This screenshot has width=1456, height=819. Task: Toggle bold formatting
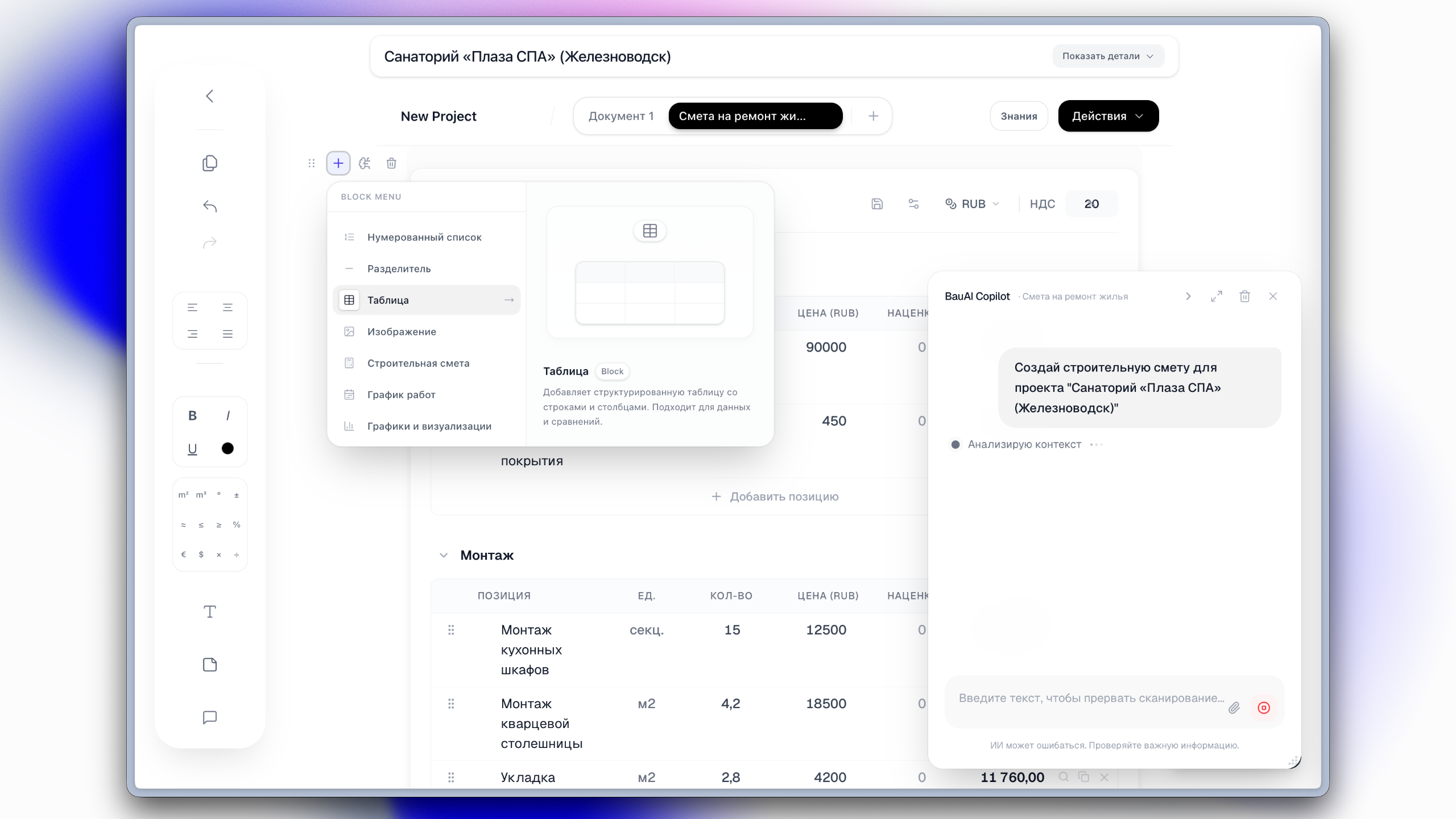pos(192,416)
